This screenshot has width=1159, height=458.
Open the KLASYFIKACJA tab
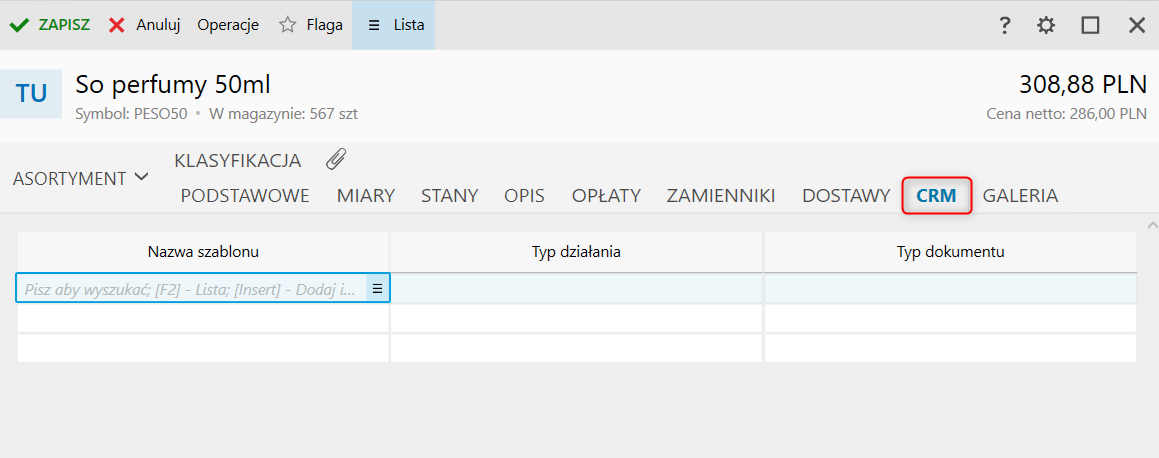237,160
